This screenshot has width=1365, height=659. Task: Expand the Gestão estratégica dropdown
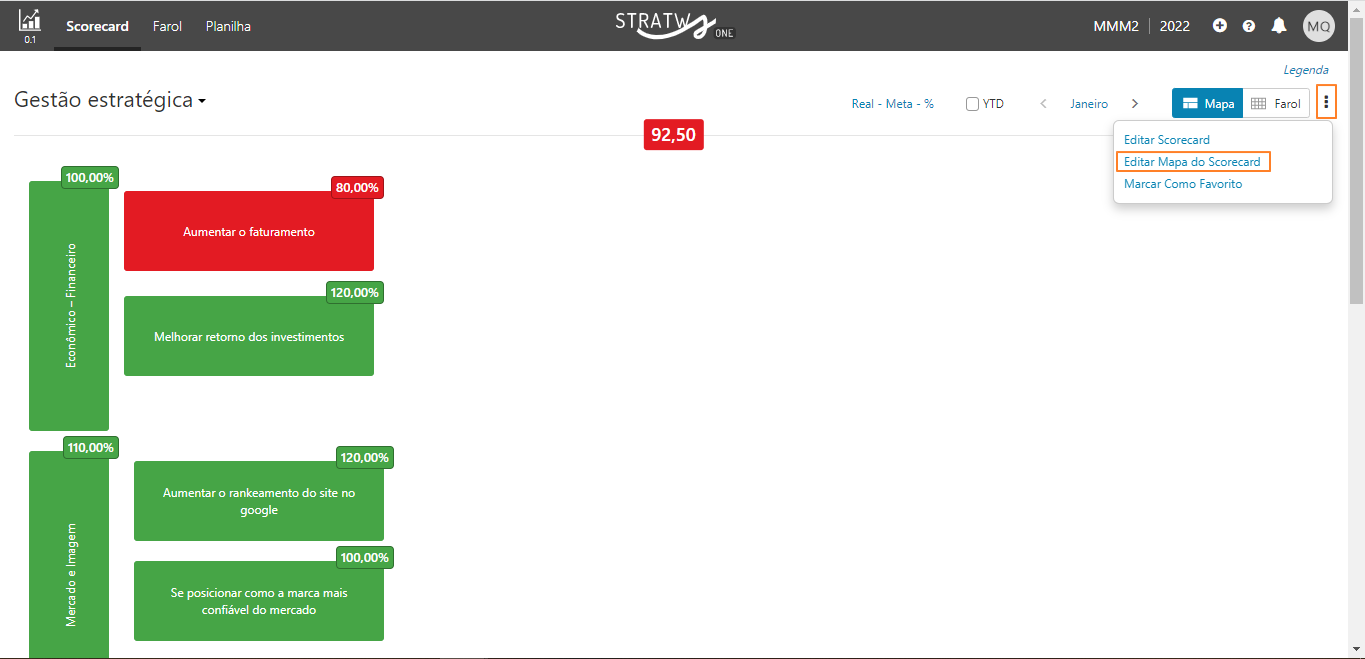110,100
